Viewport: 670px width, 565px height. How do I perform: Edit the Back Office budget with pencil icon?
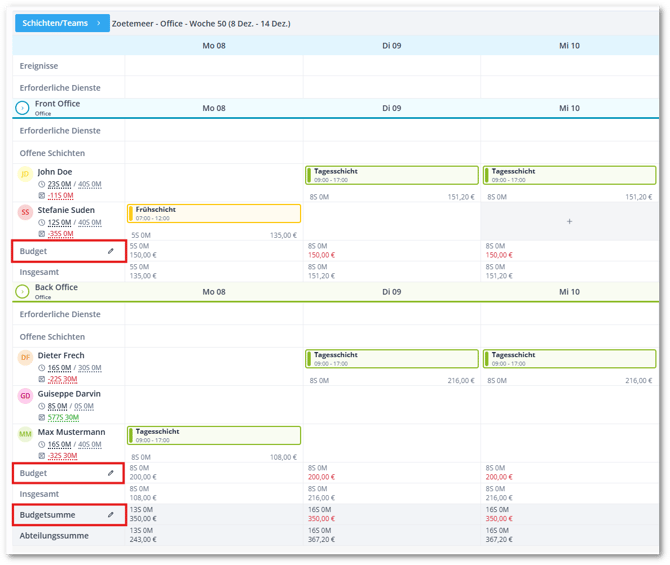tap(111, 473)
